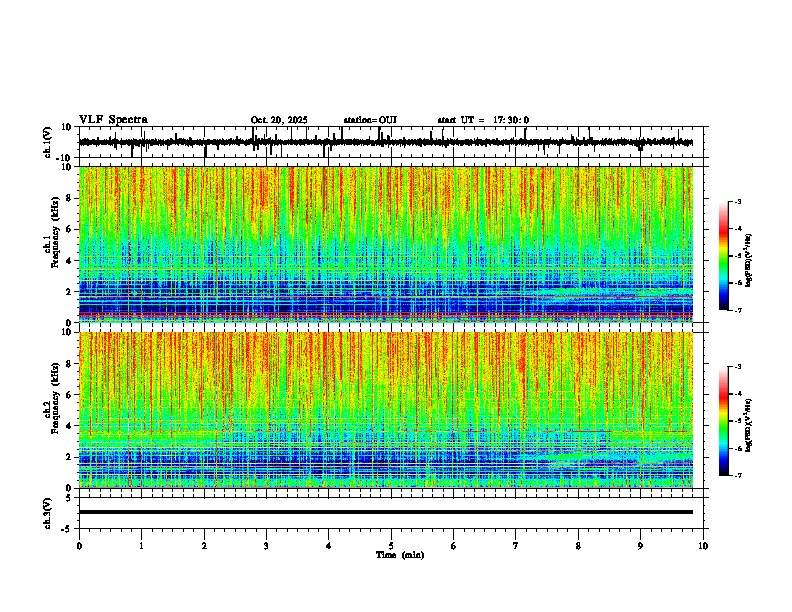The width and height of the screenshot is (792, 612).
Task: Click the date text "Oct. 20, 2025"
Action: (279, 120)
